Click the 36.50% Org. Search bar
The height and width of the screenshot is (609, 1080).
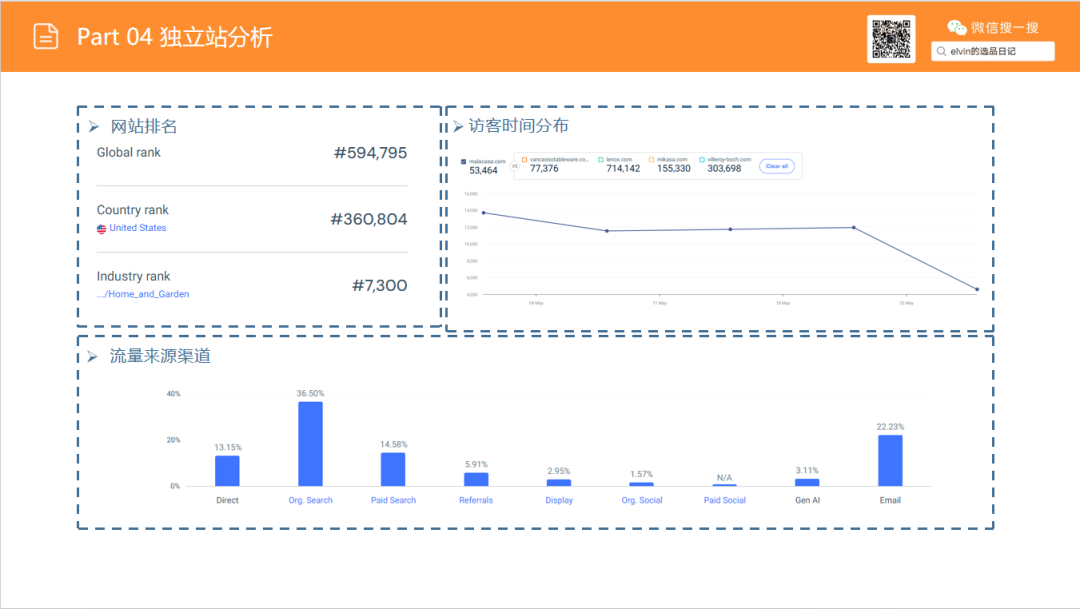click(311, 444)
